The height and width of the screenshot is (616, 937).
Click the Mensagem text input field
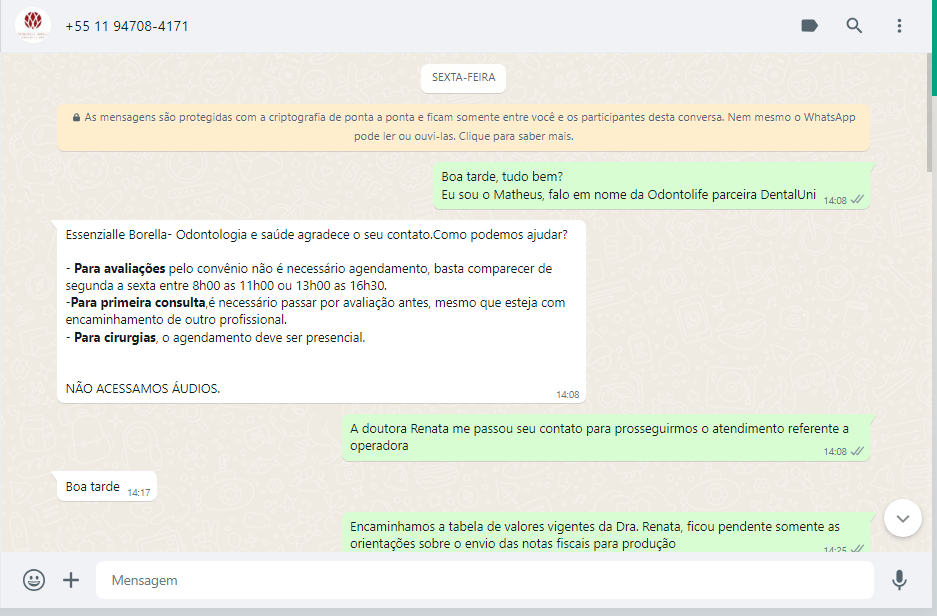(x=485, y=580)
